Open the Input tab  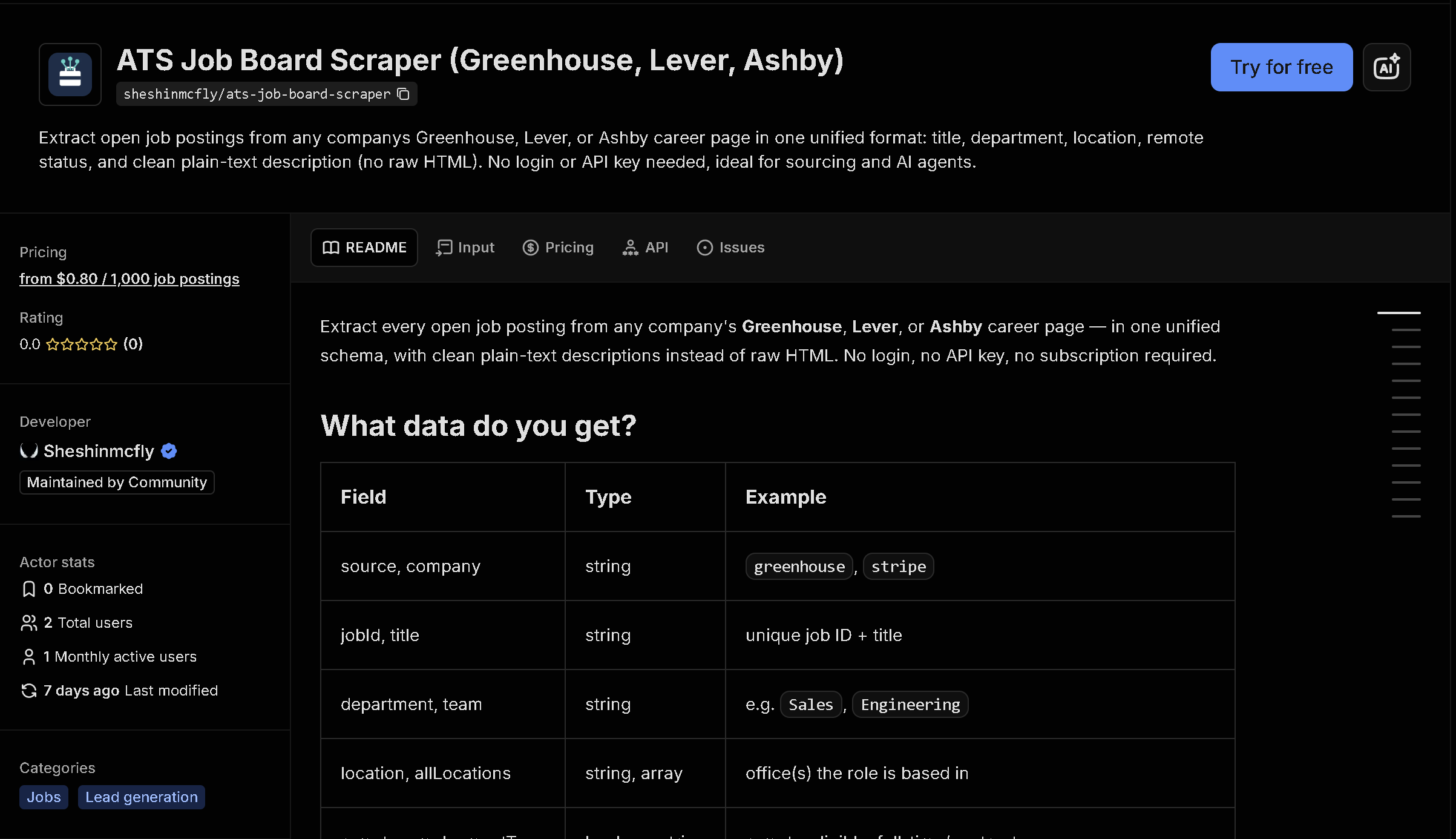point(465,248)
